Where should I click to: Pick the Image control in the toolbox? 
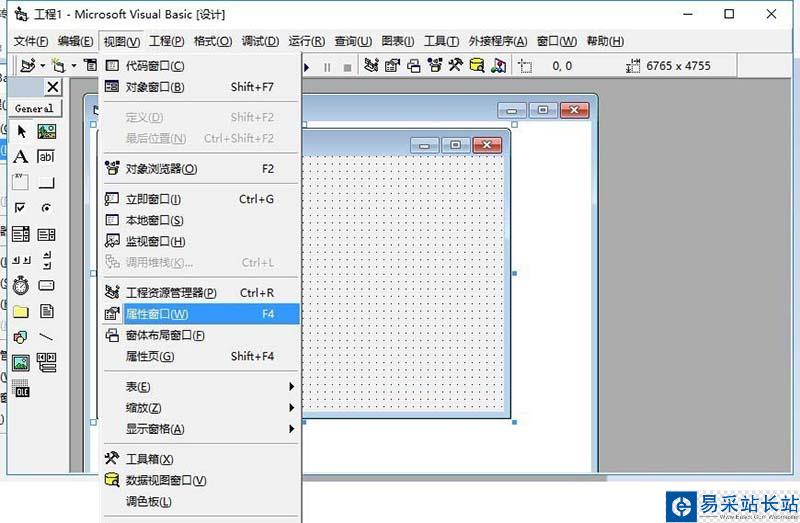pyautogui.click(x=21, y=363)
